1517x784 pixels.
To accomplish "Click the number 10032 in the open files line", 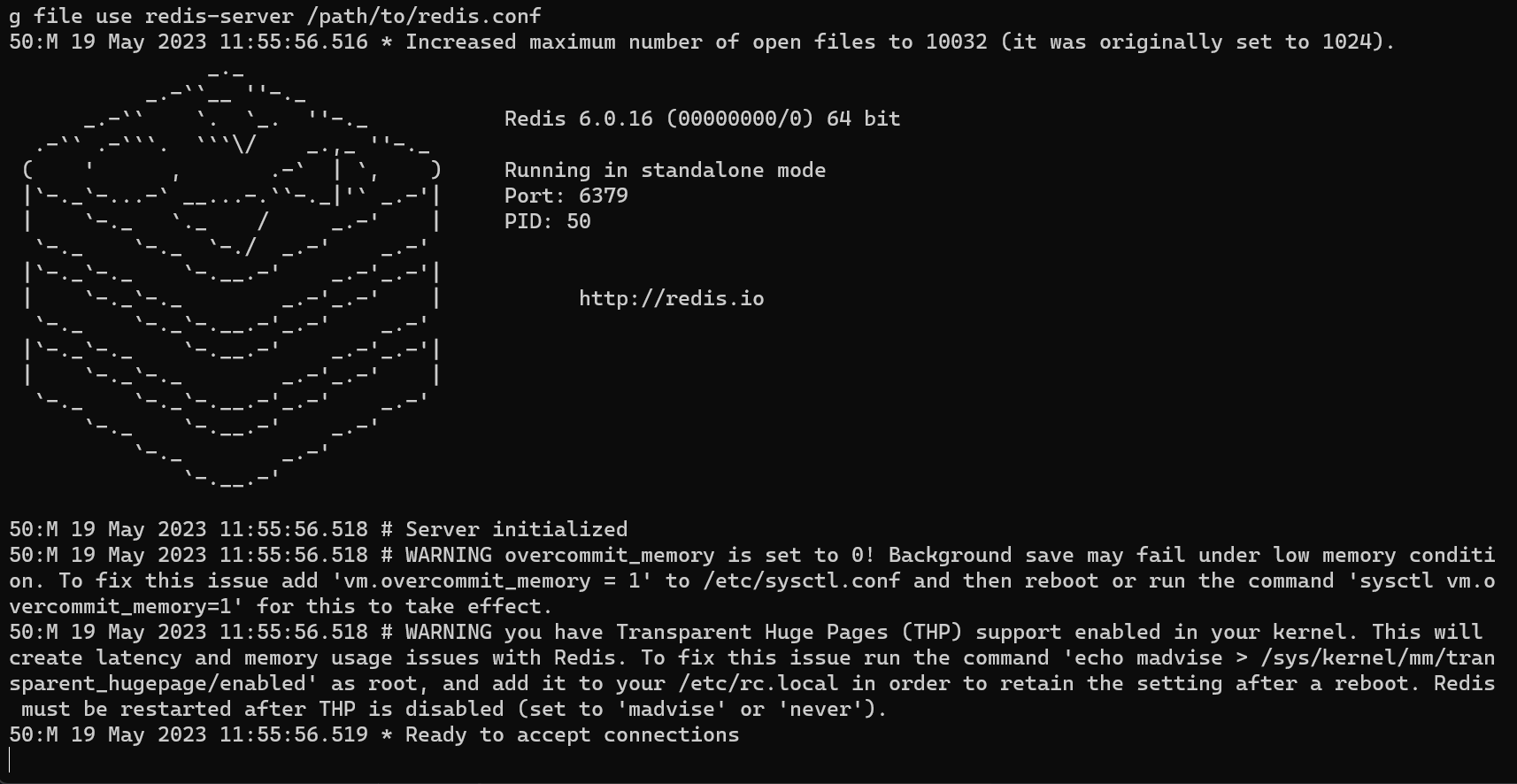I will (x=956, y=42).
